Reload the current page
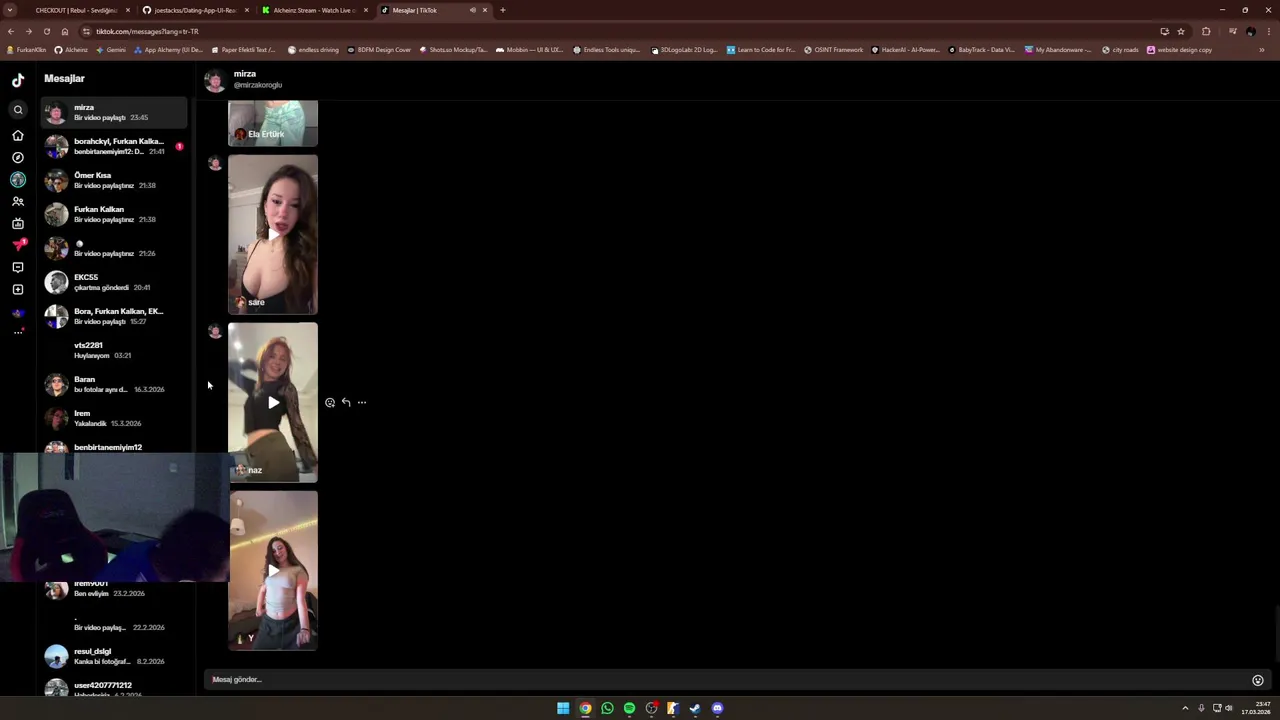 tap(46, 31)
